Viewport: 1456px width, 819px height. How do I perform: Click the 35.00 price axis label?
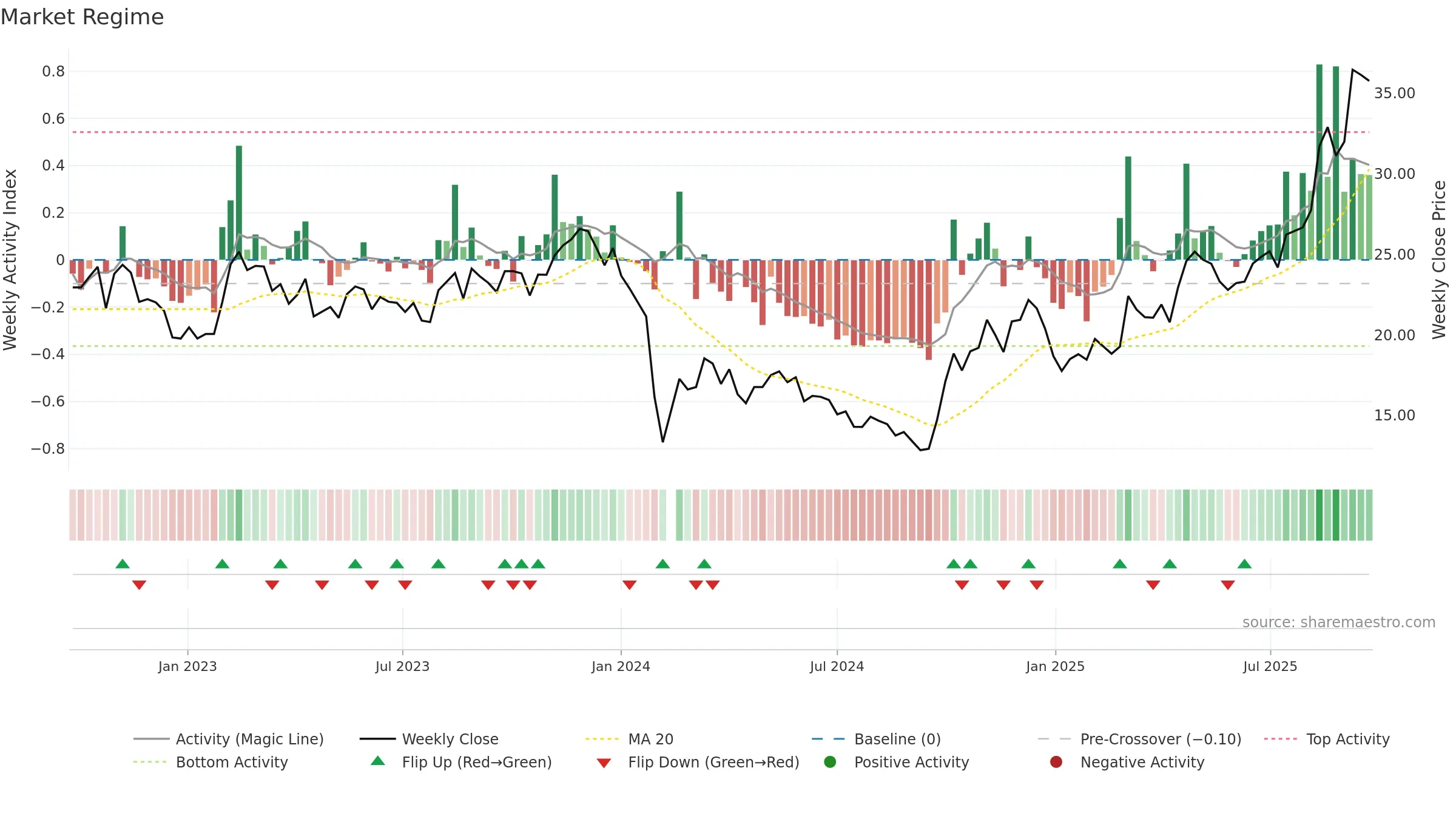coord(1394,93)
